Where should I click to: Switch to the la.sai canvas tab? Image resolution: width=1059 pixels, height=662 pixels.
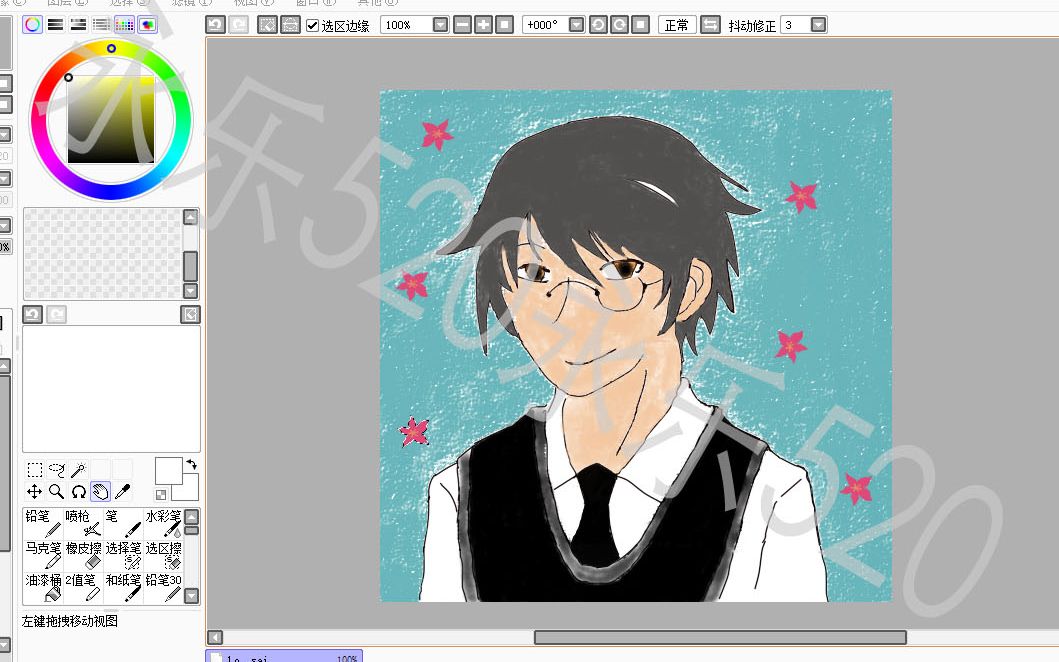(284, 657)
